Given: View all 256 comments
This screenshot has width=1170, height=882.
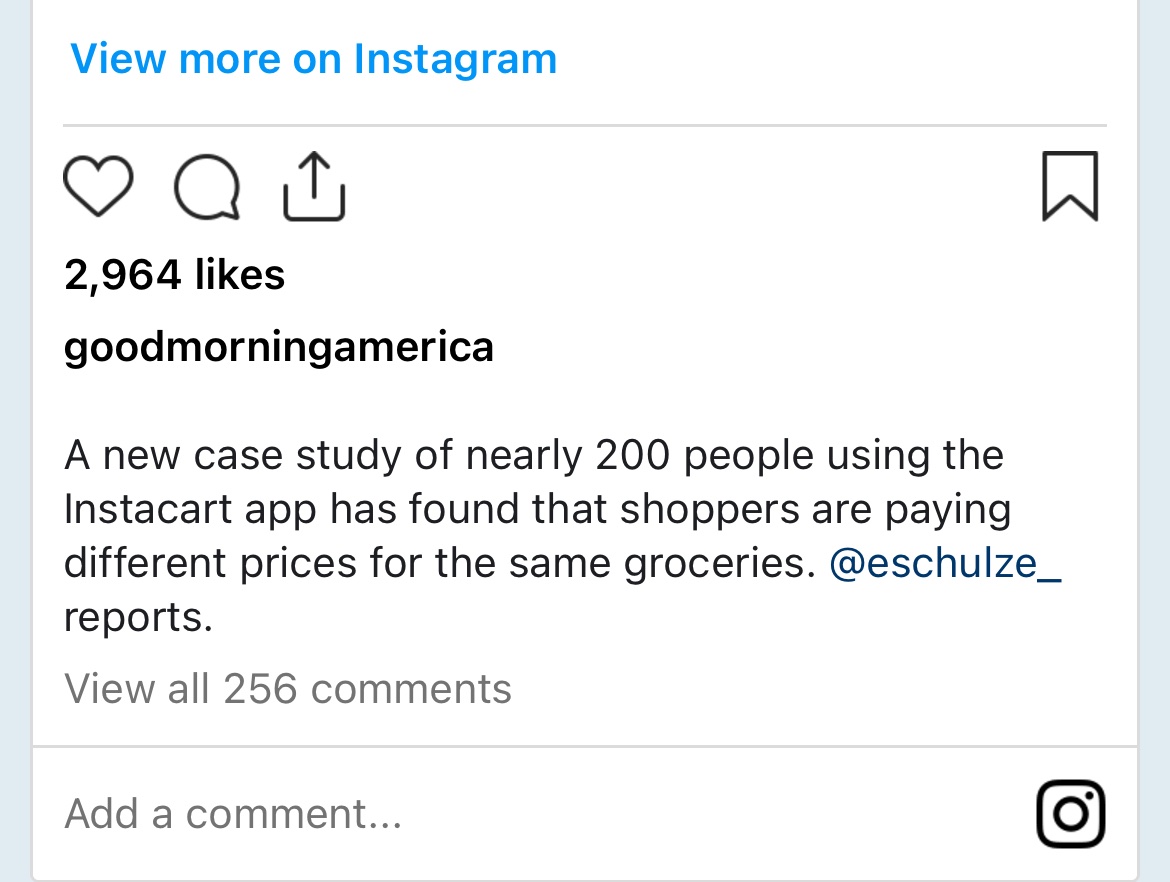Looking at the screenshot, I should click(288, 689).
